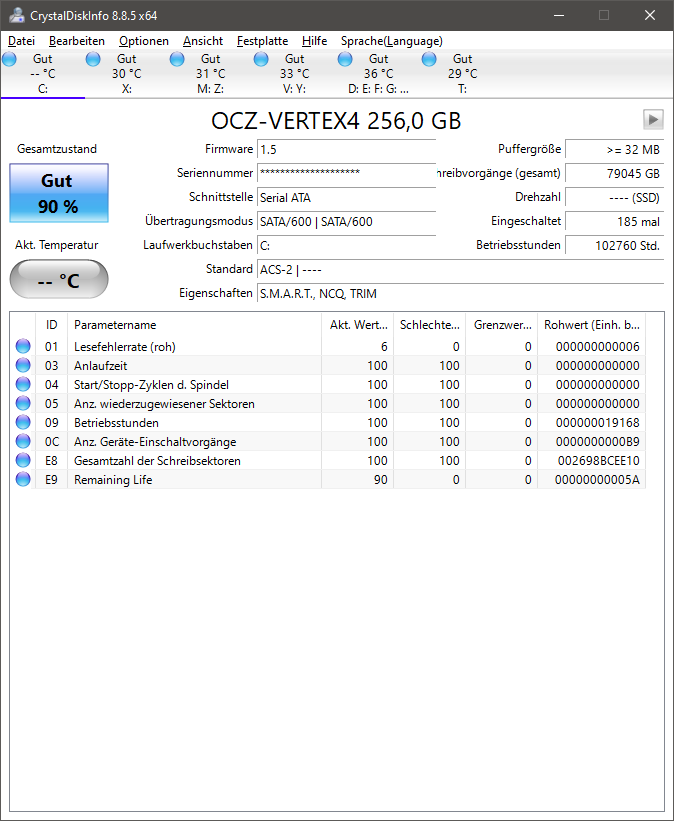Image resolution: width=674 pixels, height=821 pixels.
Task: Click the Puffergröße value >= 32 MB
Action: coord(615,149)
